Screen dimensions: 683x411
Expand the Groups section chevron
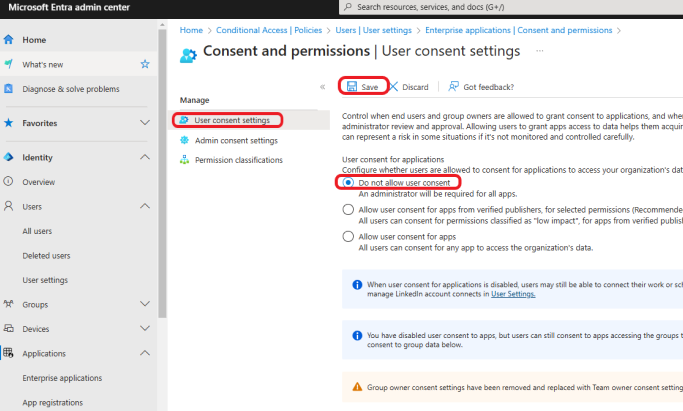click(x=145, y=304)
